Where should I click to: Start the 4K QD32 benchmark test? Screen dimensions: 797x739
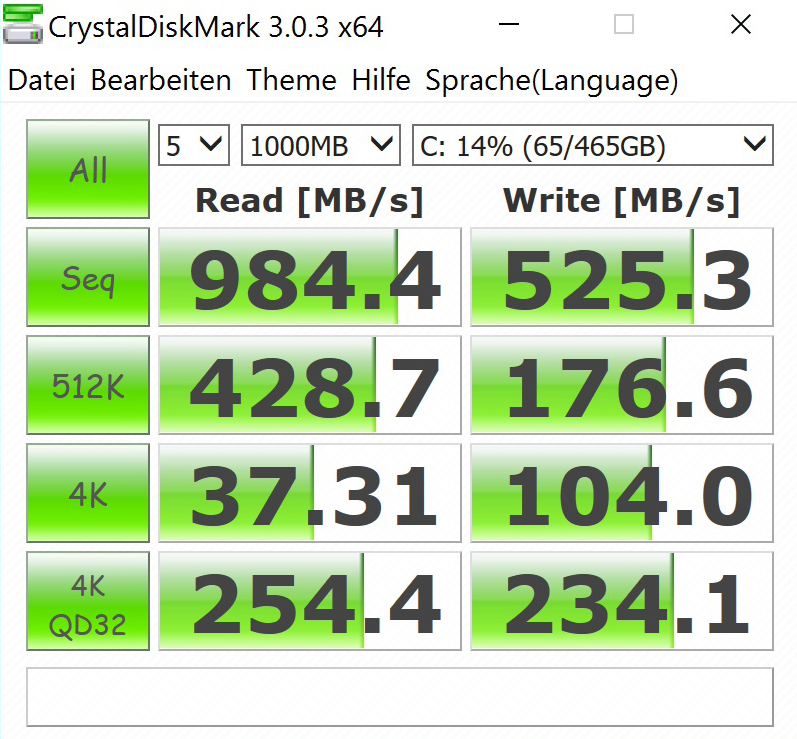88,601
